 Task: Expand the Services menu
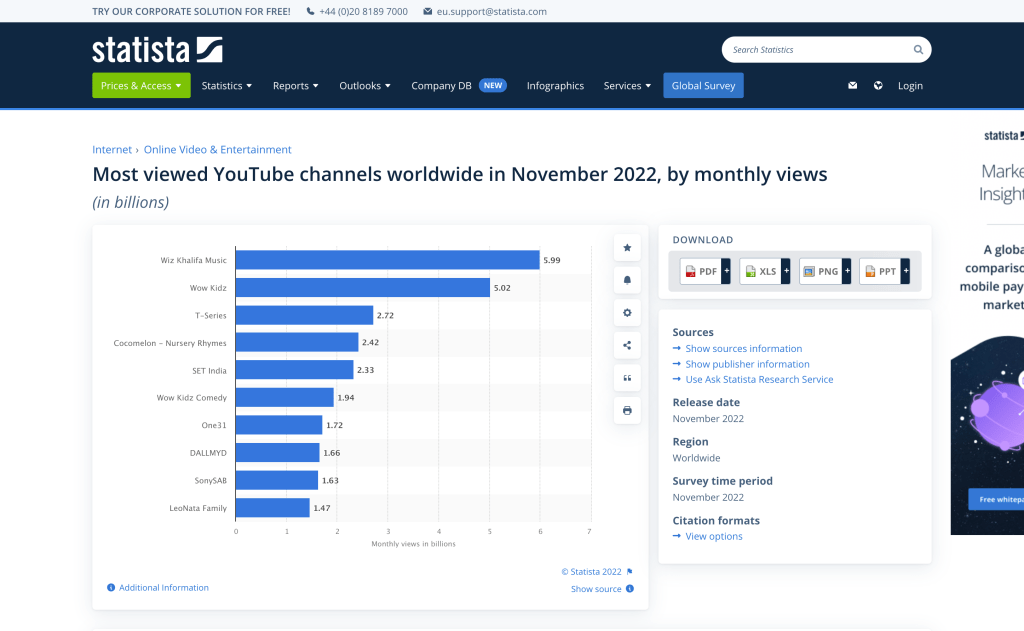click(x=628, y=86)
